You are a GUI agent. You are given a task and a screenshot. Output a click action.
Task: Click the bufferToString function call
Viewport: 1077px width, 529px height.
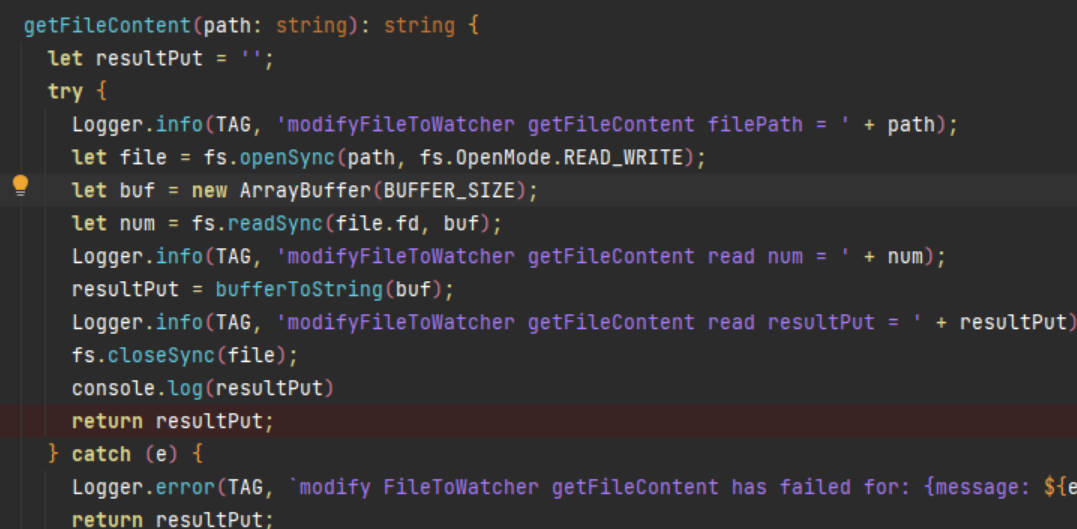click(299, 290)
